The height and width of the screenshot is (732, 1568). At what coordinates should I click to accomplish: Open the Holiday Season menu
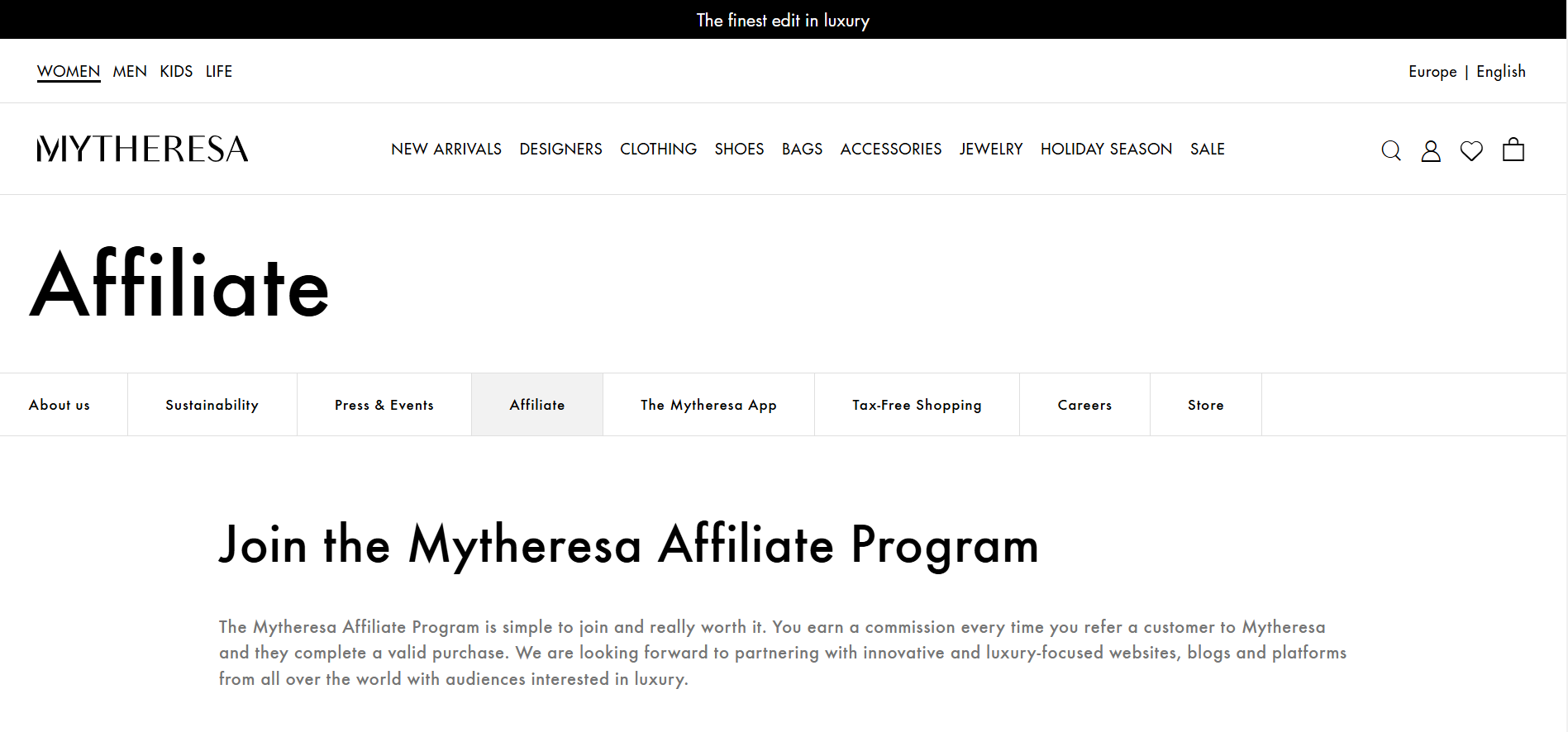click(x=1107, y=149)
